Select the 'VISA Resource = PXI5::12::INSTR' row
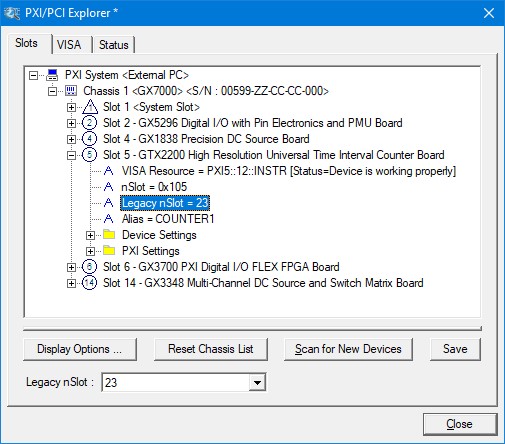This screenshot has height=444, width=505. pyautogui.click(x=289, y=171)
